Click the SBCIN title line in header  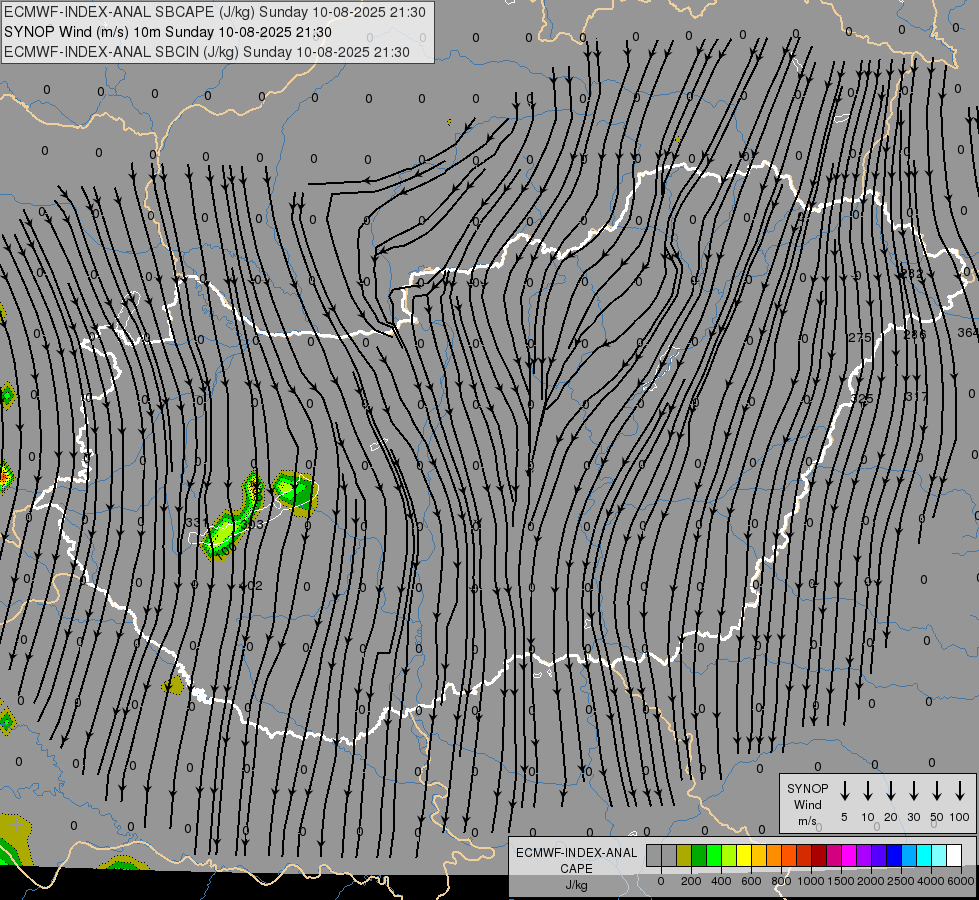coord(207,52)
